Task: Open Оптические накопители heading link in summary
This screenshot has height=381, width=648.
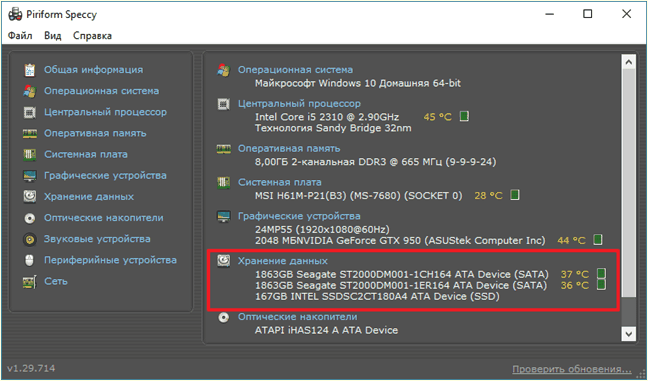Action: [298, 317]
